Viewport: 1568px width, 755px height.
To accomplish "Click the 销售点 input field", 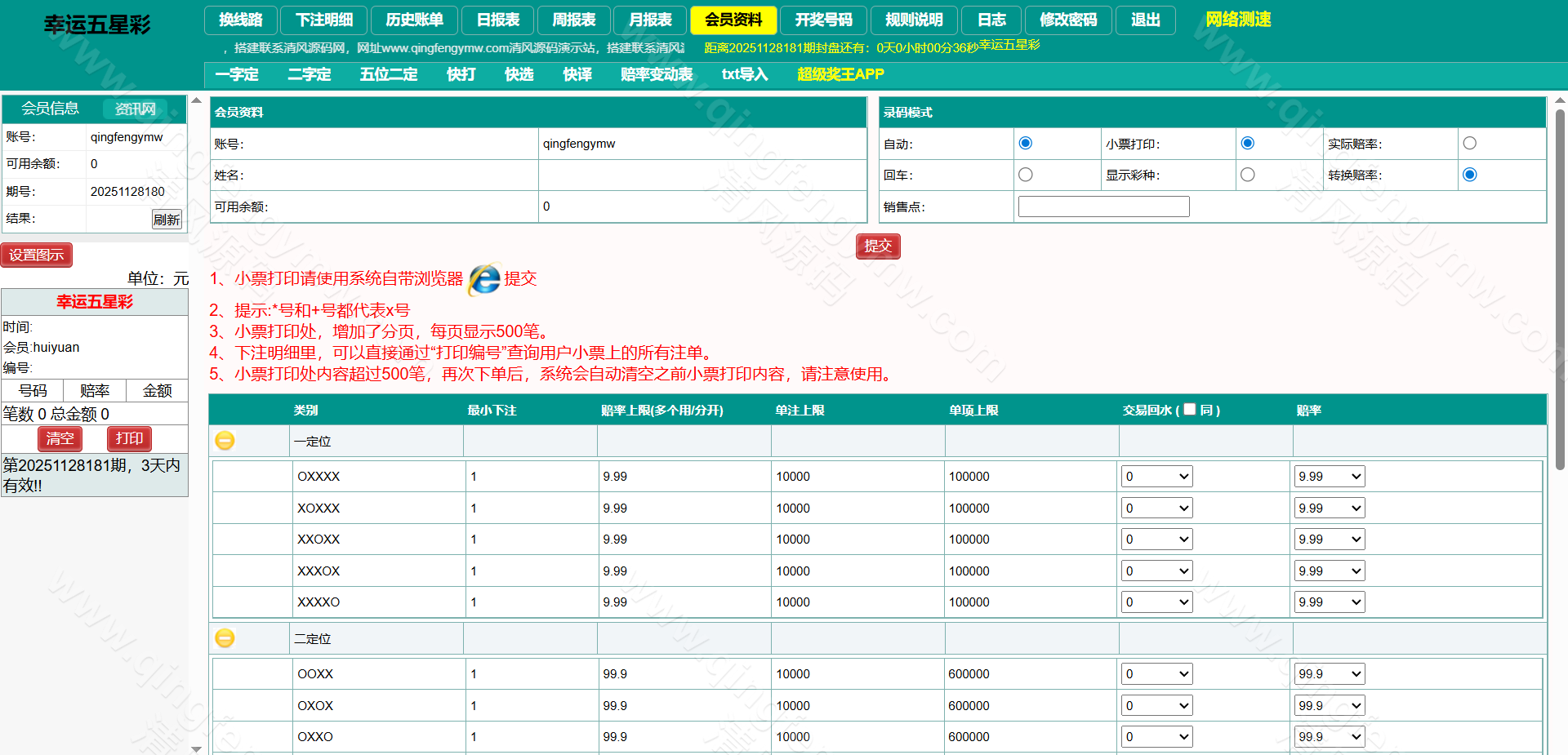I will pyautogui.click(x=1102, y=206).
